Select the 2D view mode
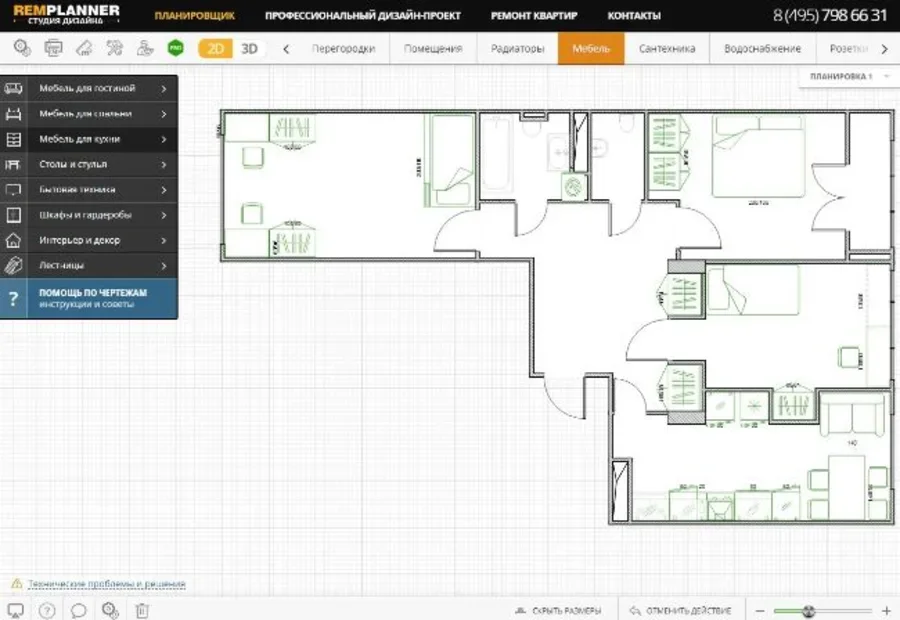 click(x=214, y=48)
